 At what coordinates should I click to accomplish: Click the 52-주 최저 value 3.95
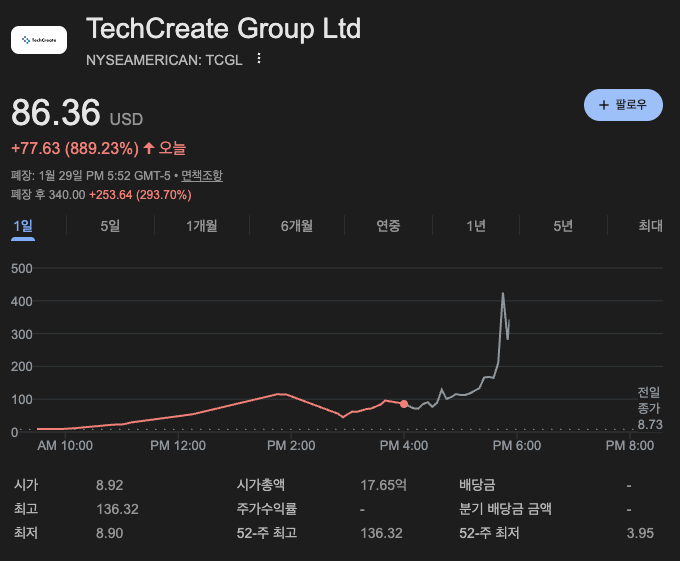pyautogui.click(x=640, y=533)
